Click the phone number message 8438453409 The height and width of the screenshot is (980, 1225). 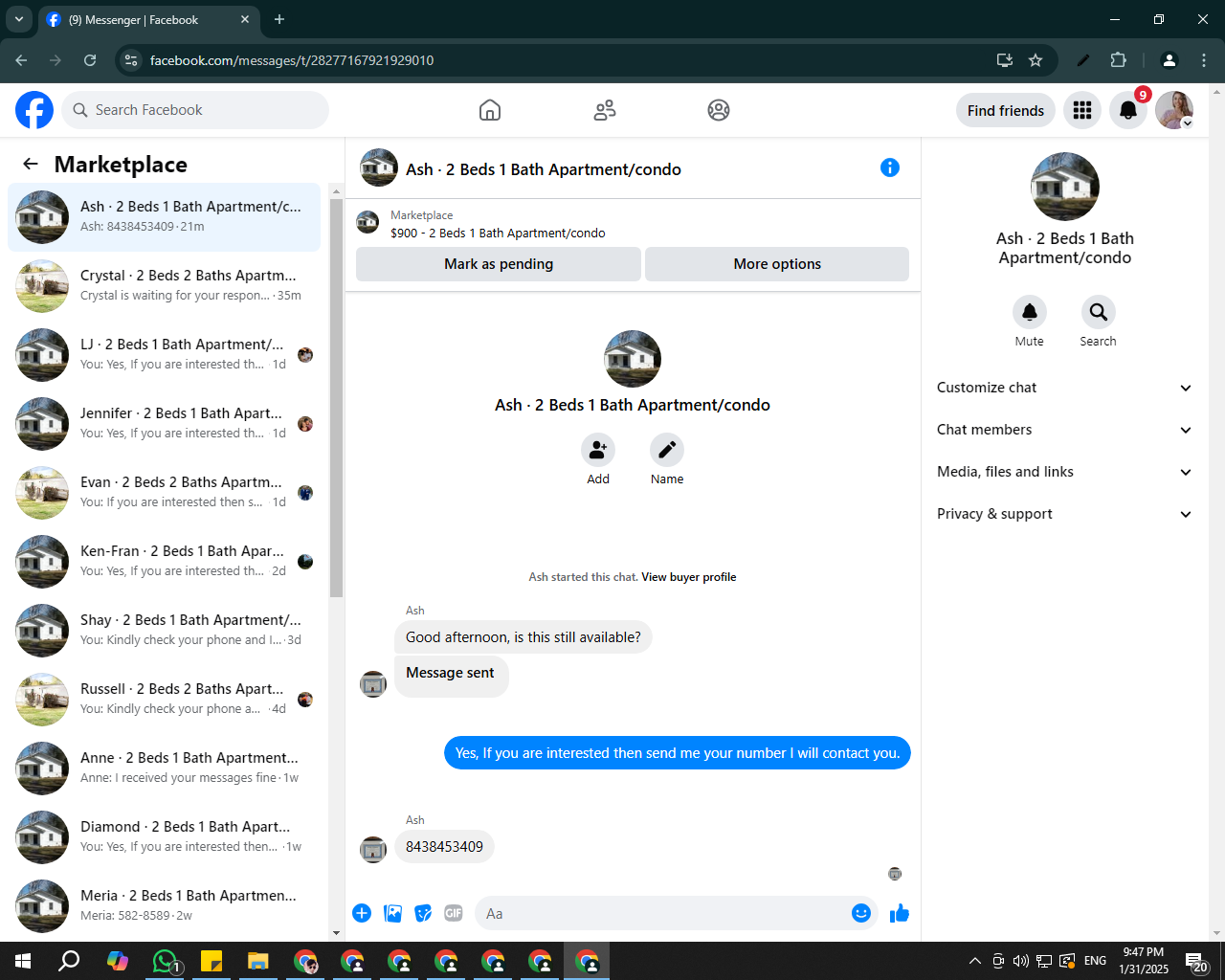pos(444,847)
